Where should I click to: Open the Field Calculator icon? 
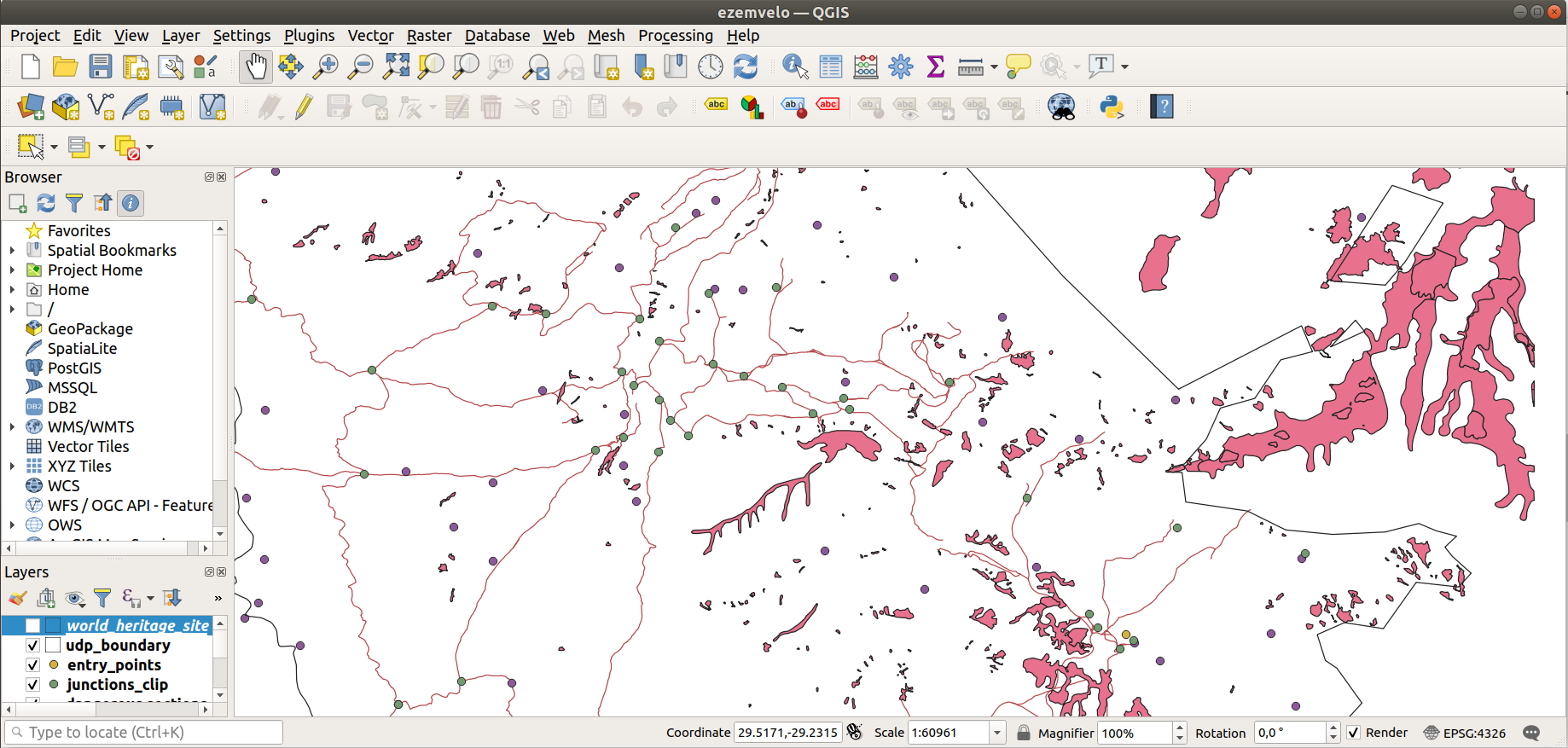[865, 67]
